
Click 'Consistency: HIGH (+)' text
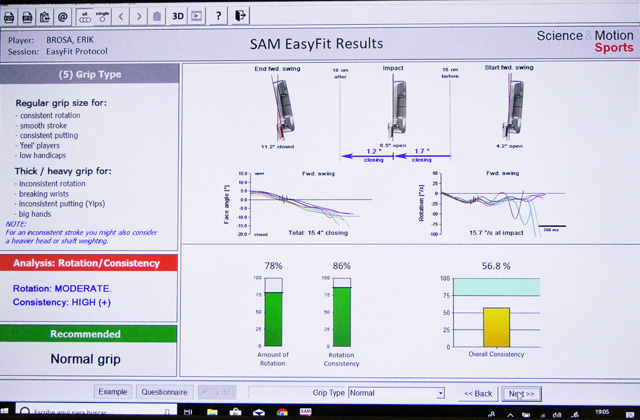pyautogui.click(x=62, y=302)
